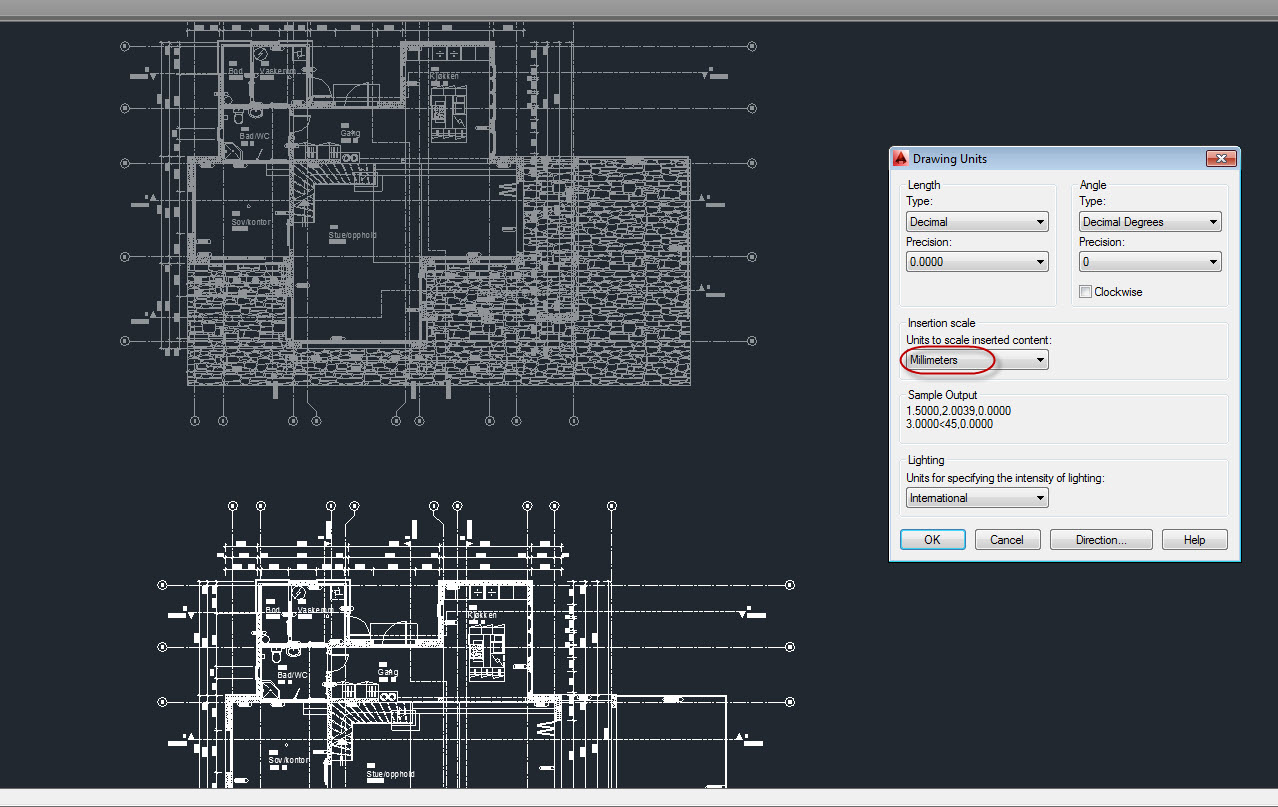Screen dimensions: 1278x807
Task: Confirm the unit settings with OK
Action: tap(932, 540)
